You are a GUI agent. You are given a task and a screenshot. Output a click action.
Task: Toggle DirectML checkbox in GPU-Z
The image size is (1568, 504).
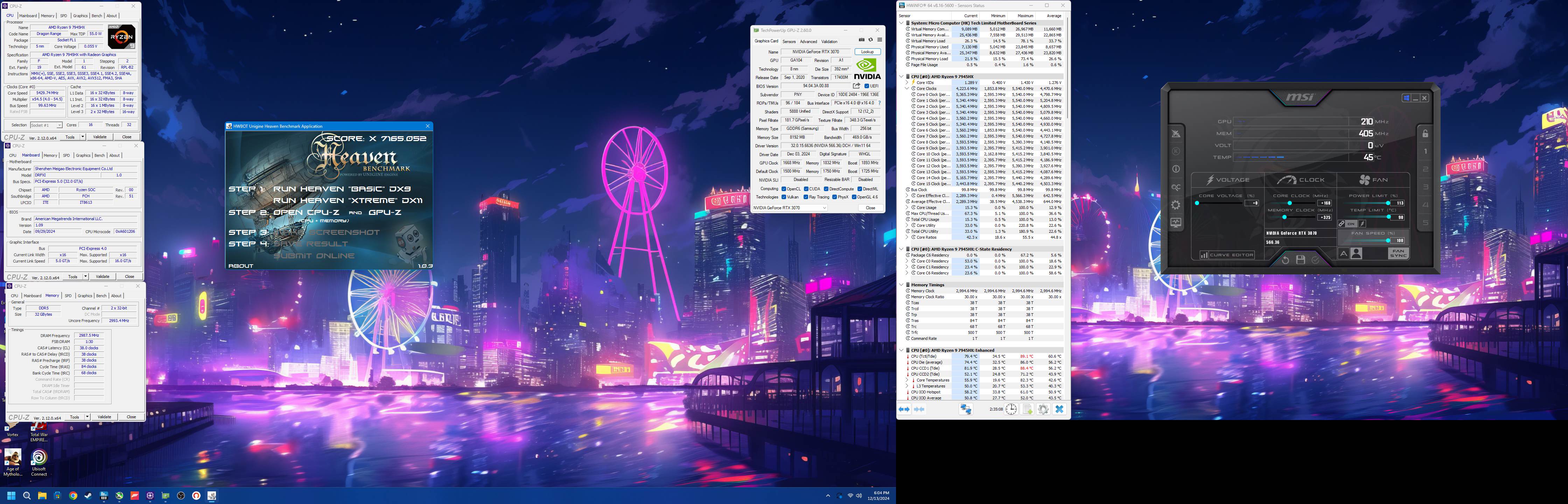(860, 189)
